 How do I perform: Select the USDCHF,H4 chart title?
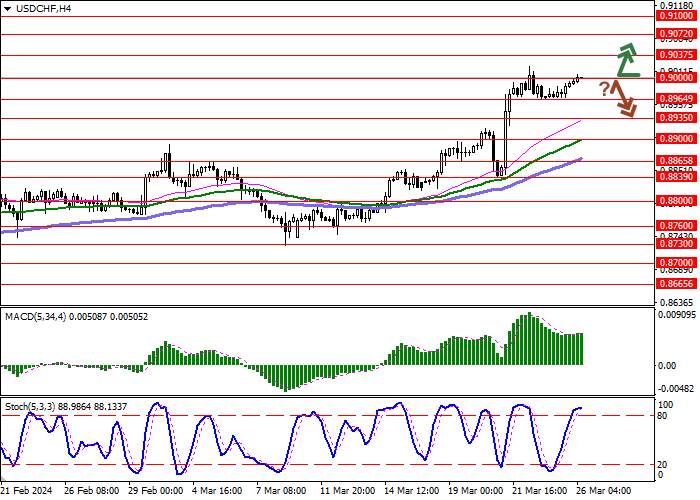pos(43,8)
